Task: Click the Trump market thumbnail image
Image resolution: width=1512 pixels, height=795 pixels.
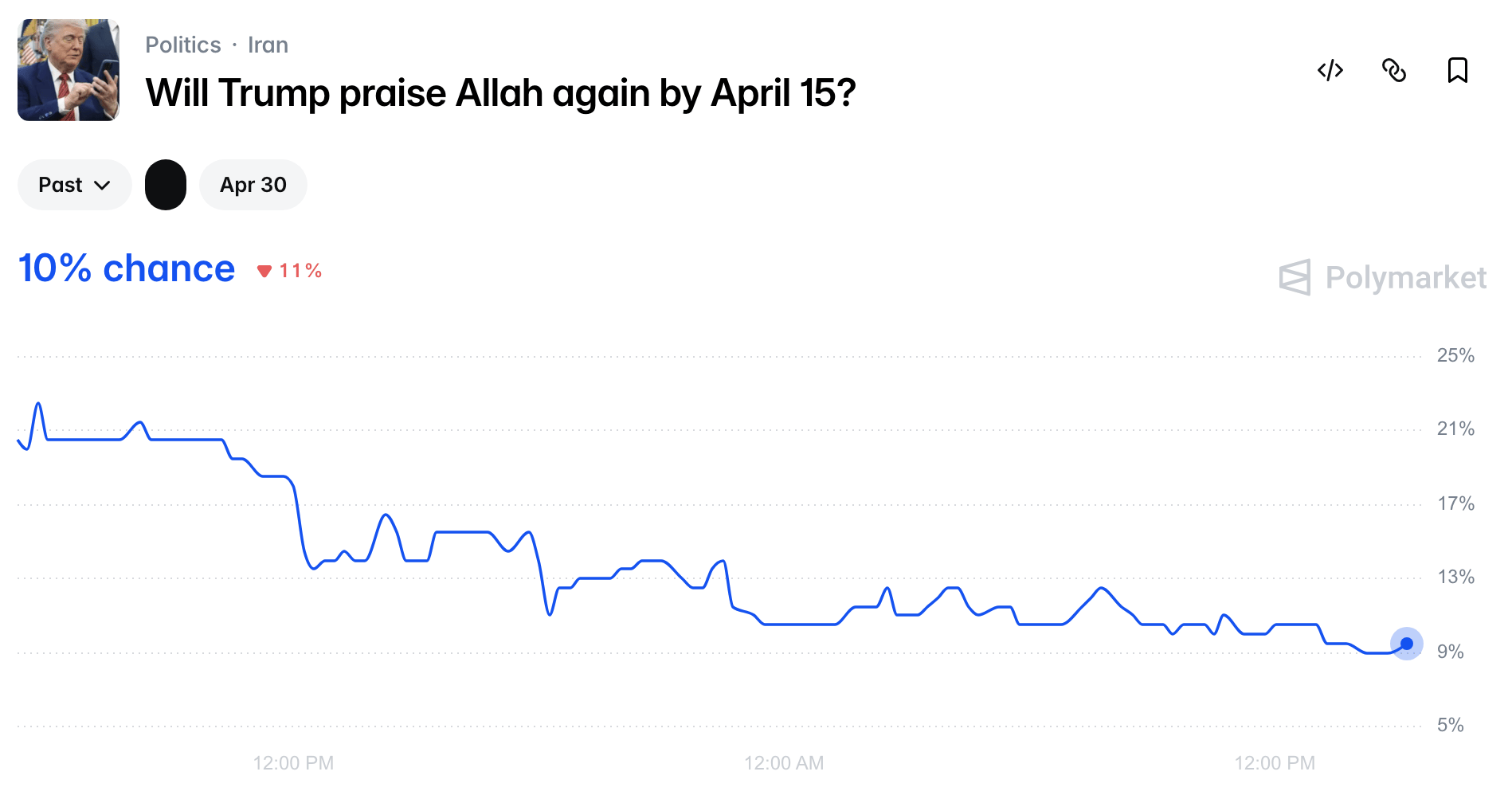Action: point(69,70)
